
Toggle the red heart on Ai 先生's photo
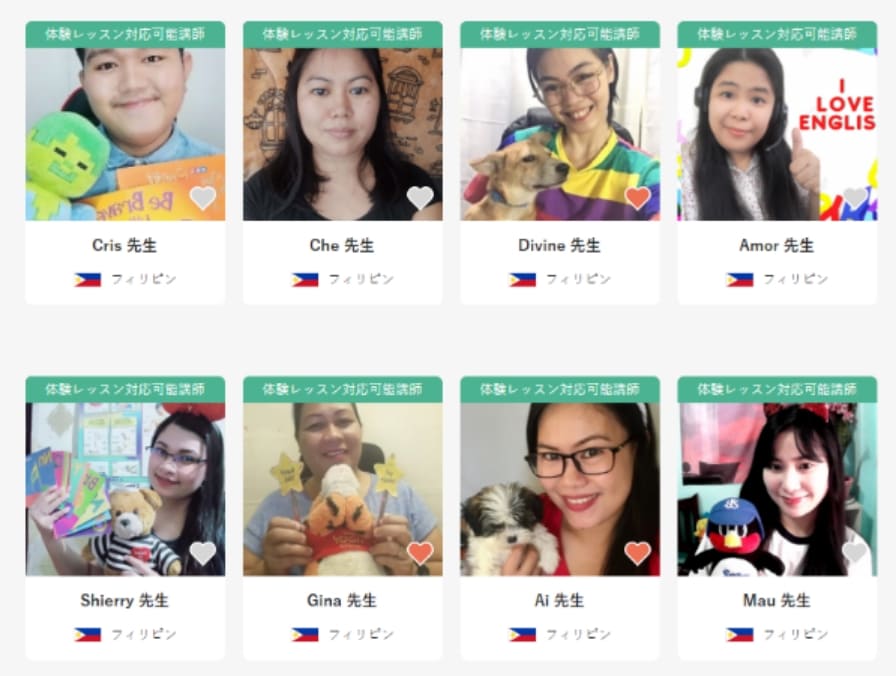tap(638, 553)
